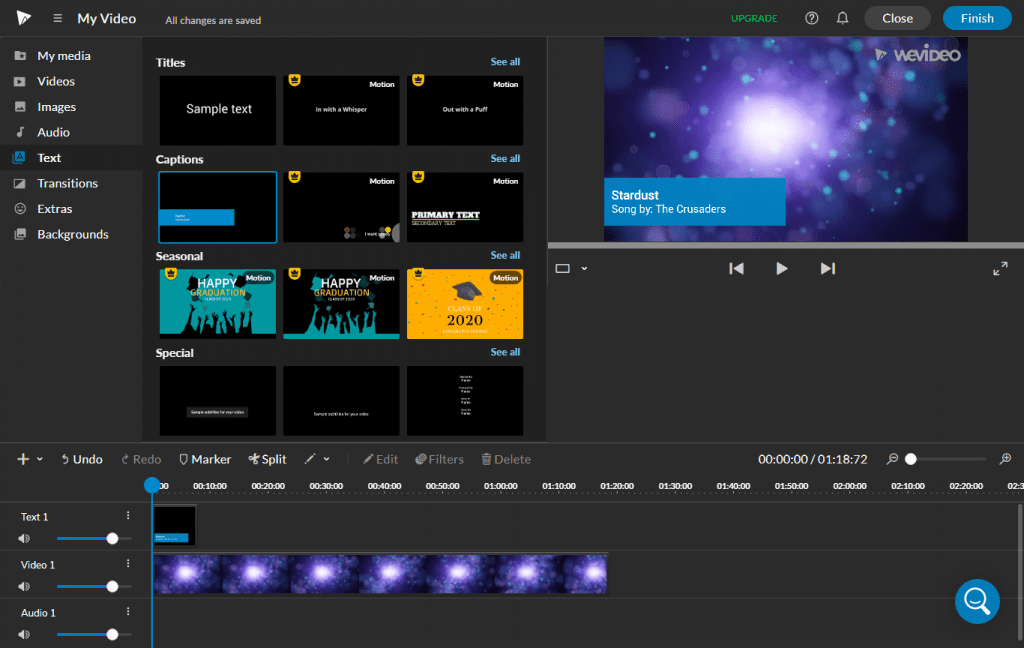Open the Filters tool
This screenshot has width=1024, height=648.
439,459
